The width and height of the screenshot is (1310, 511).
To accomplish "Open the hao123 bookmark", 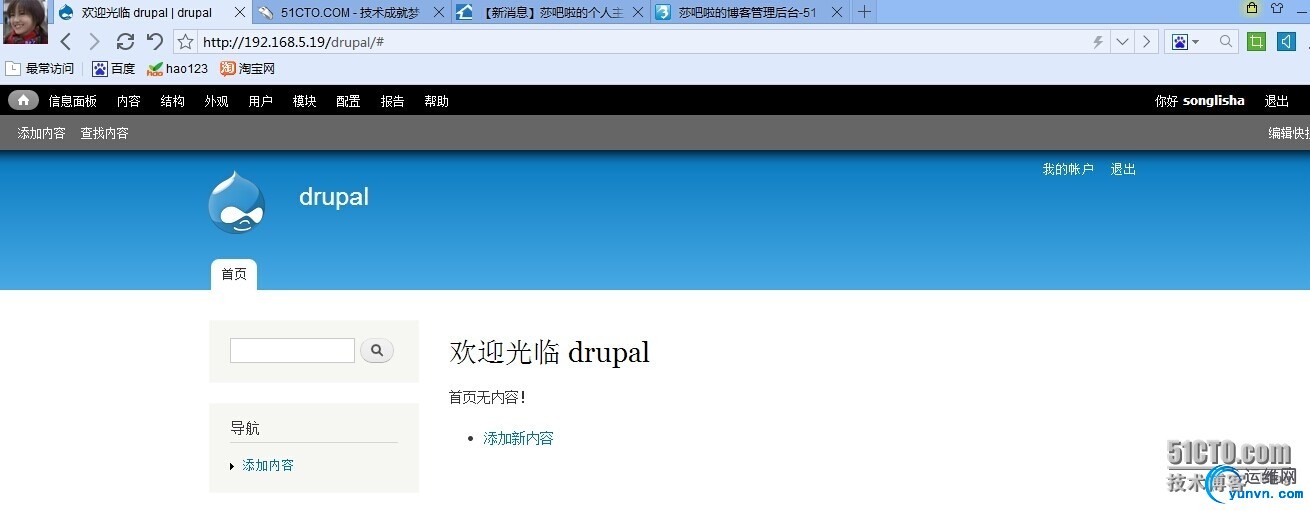I will [x=177, y=69].
